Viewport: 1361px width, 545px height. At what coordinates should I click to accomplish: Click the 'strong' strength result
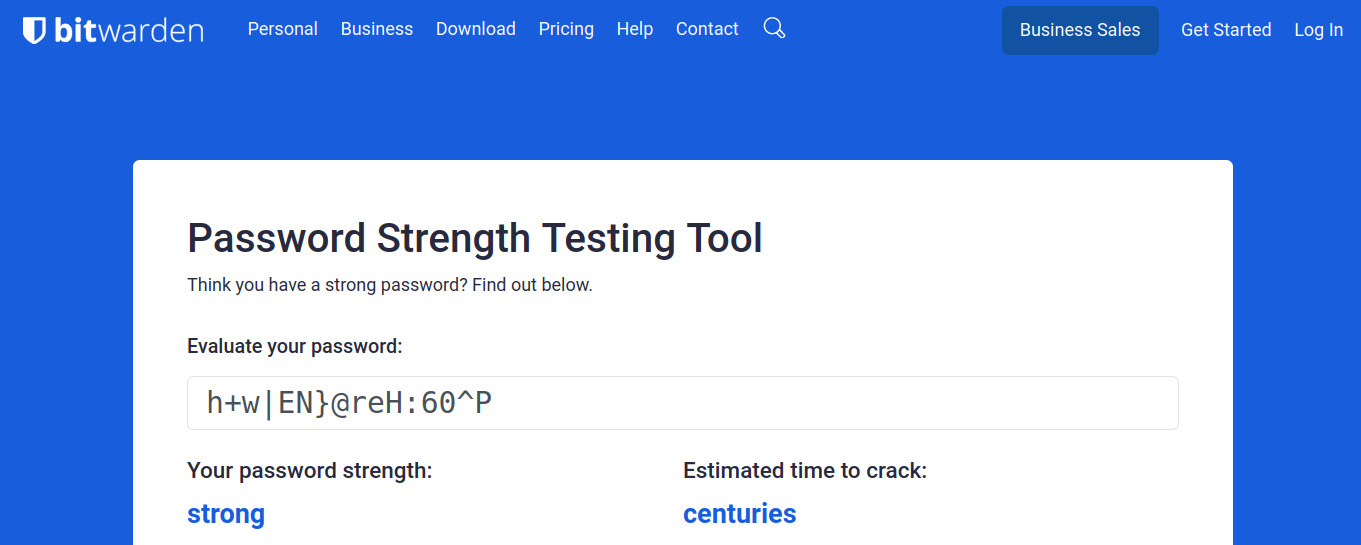[x=226, y=514]
